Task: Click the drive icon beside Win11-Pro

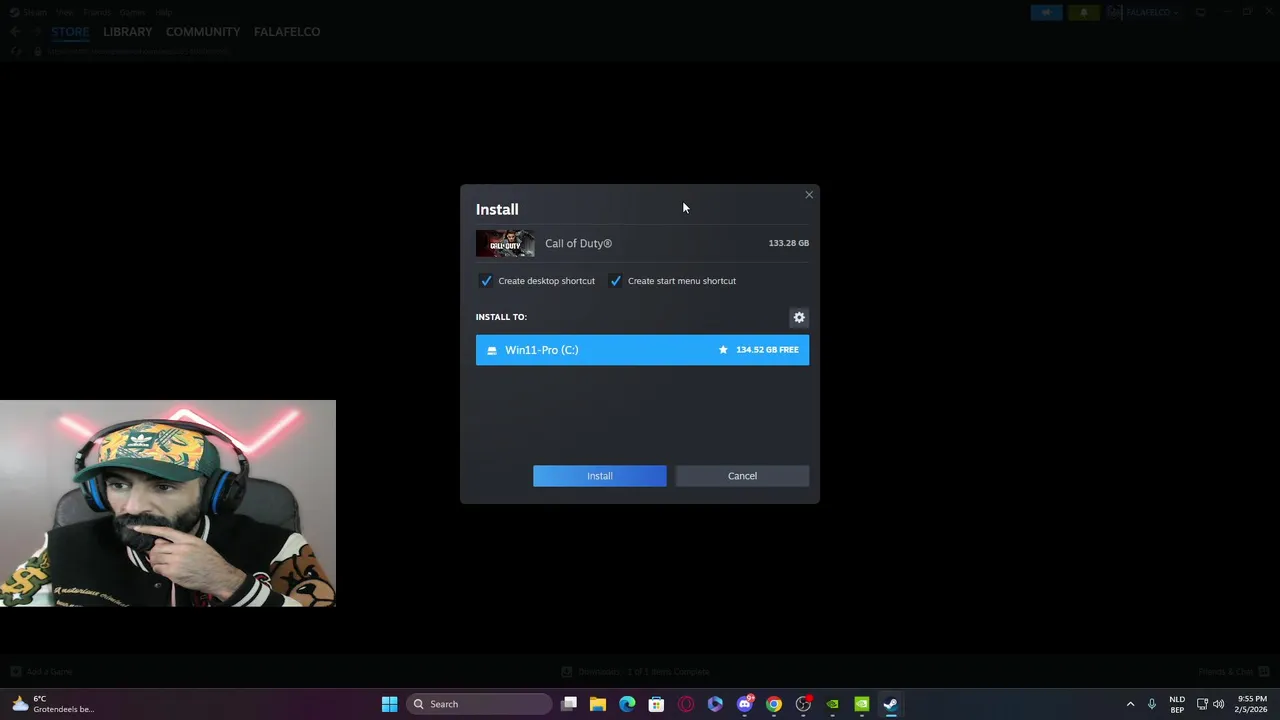Action: coord(491,350)
